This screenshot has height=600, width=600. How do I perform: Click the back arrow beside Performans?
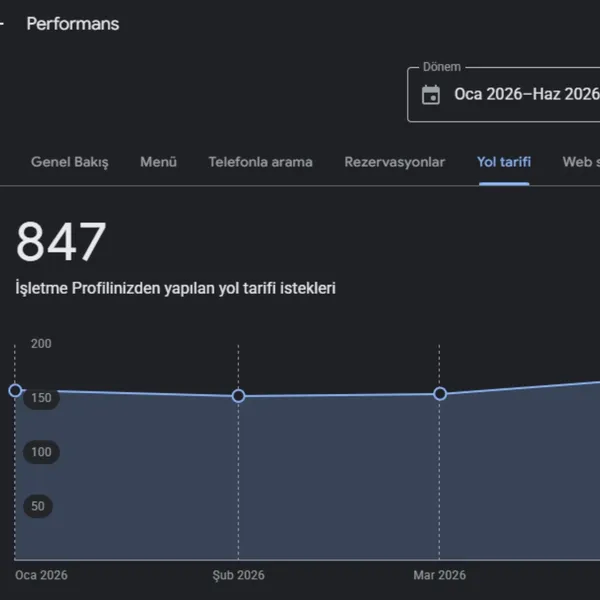(1, 24)
